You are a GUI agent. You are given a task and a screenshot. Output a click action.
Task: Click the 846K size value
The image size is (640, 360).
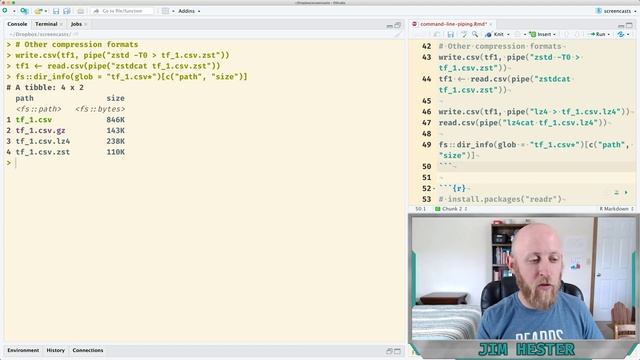pos(116,120)
